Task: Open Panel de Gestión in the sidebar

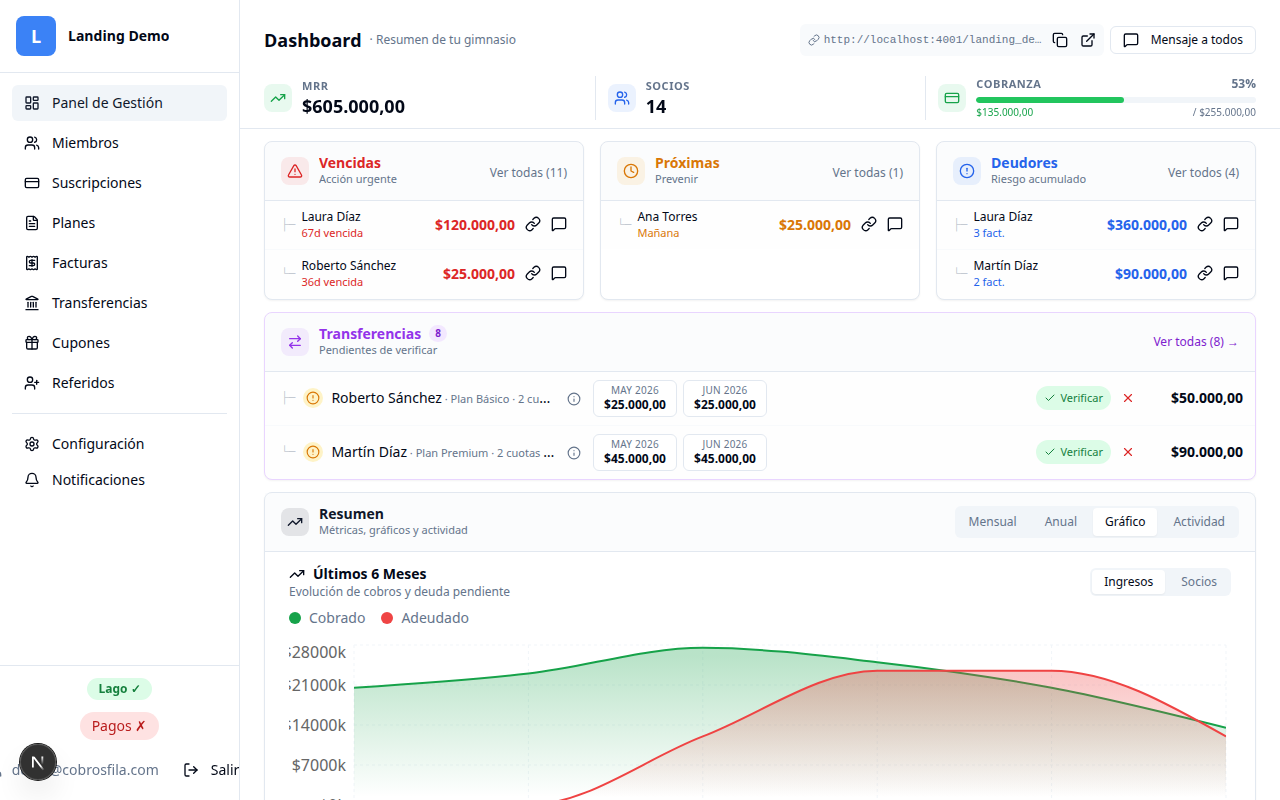Action: coord(119,103)
